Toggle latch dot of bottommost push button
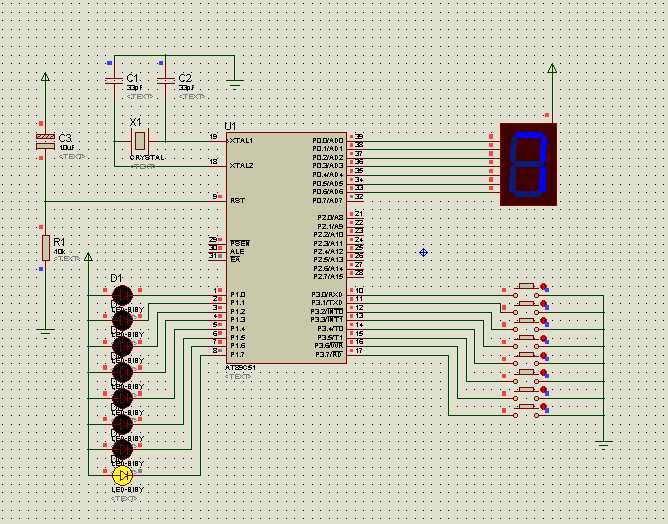Screen dimensions: 668x524 click(x=543, y=406)
